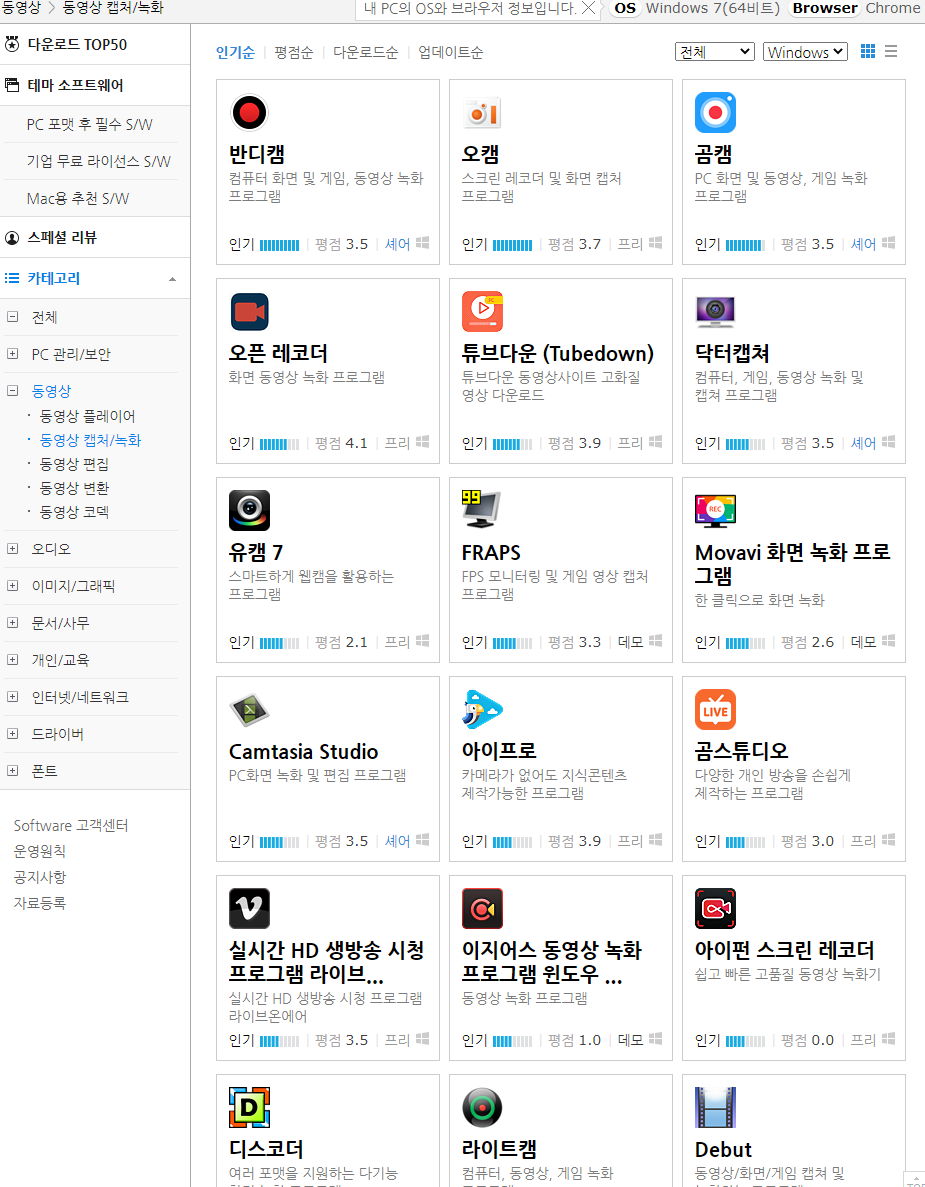Expand the 오디오 category
The width and height of the screenshot is (925, 1187).
[12, 549]
